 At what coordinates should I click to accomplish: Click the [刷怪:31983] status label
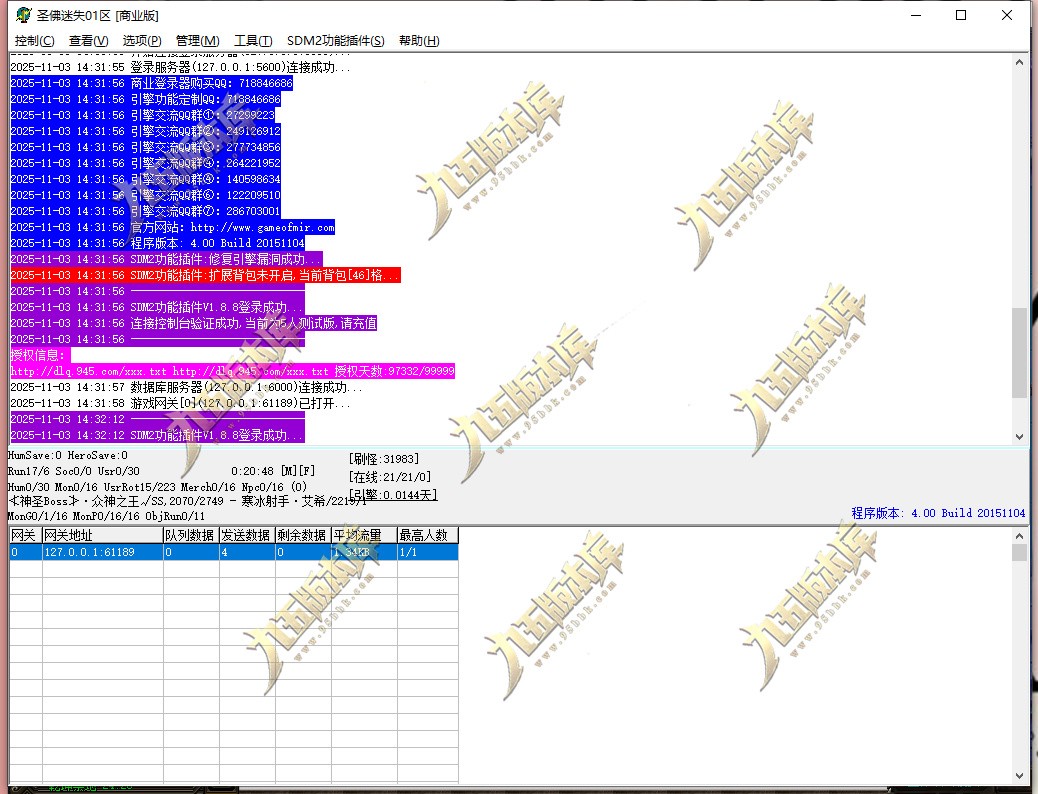[x=384, y=459]
